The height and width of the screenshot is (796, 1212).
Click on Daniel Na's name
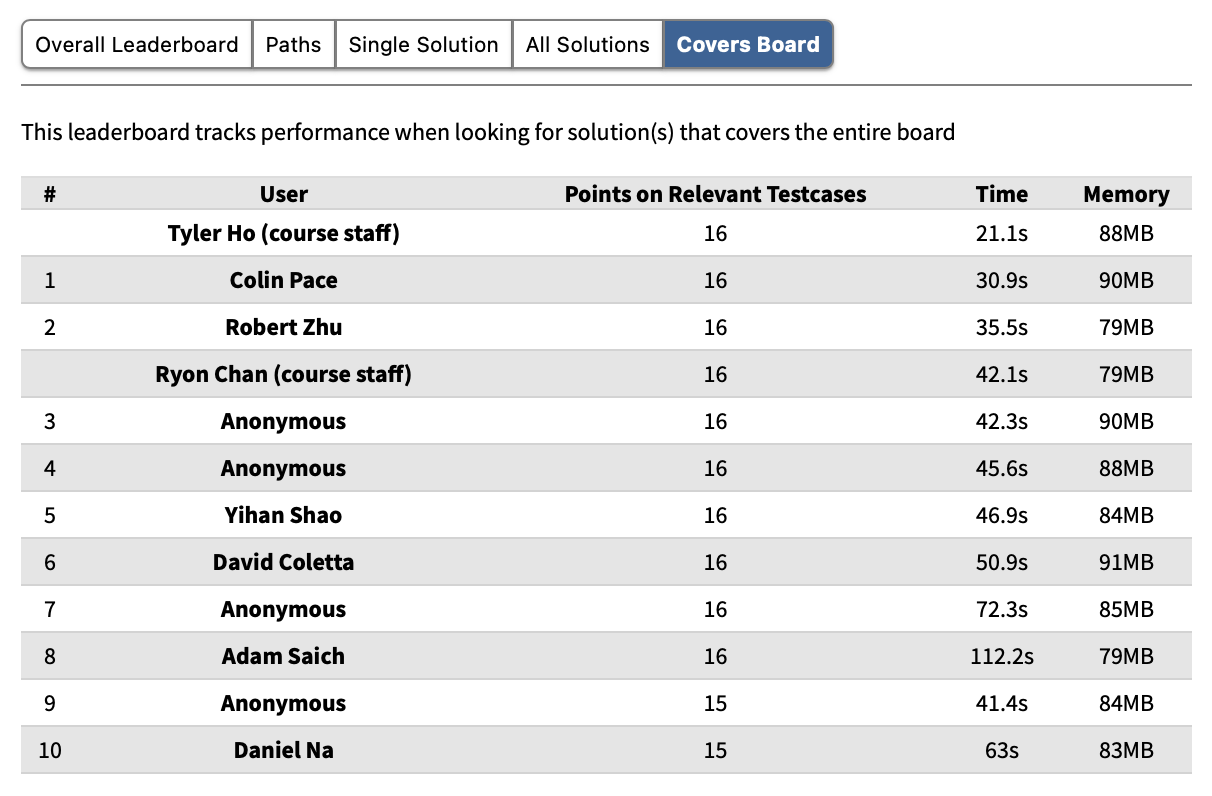point(284,750)
